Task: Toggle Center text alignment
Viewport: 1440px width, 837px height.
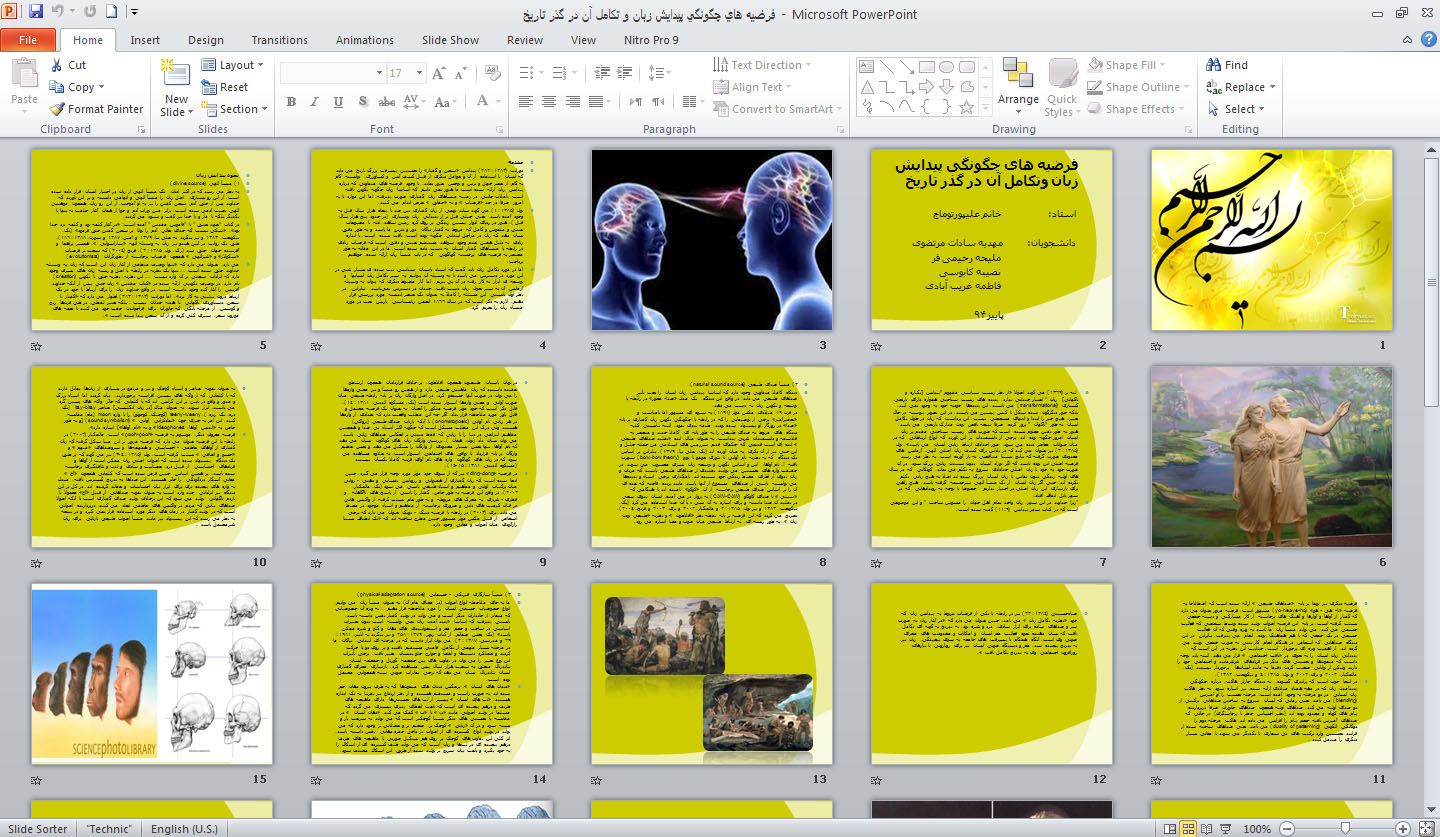Action: tap(549, 101)
